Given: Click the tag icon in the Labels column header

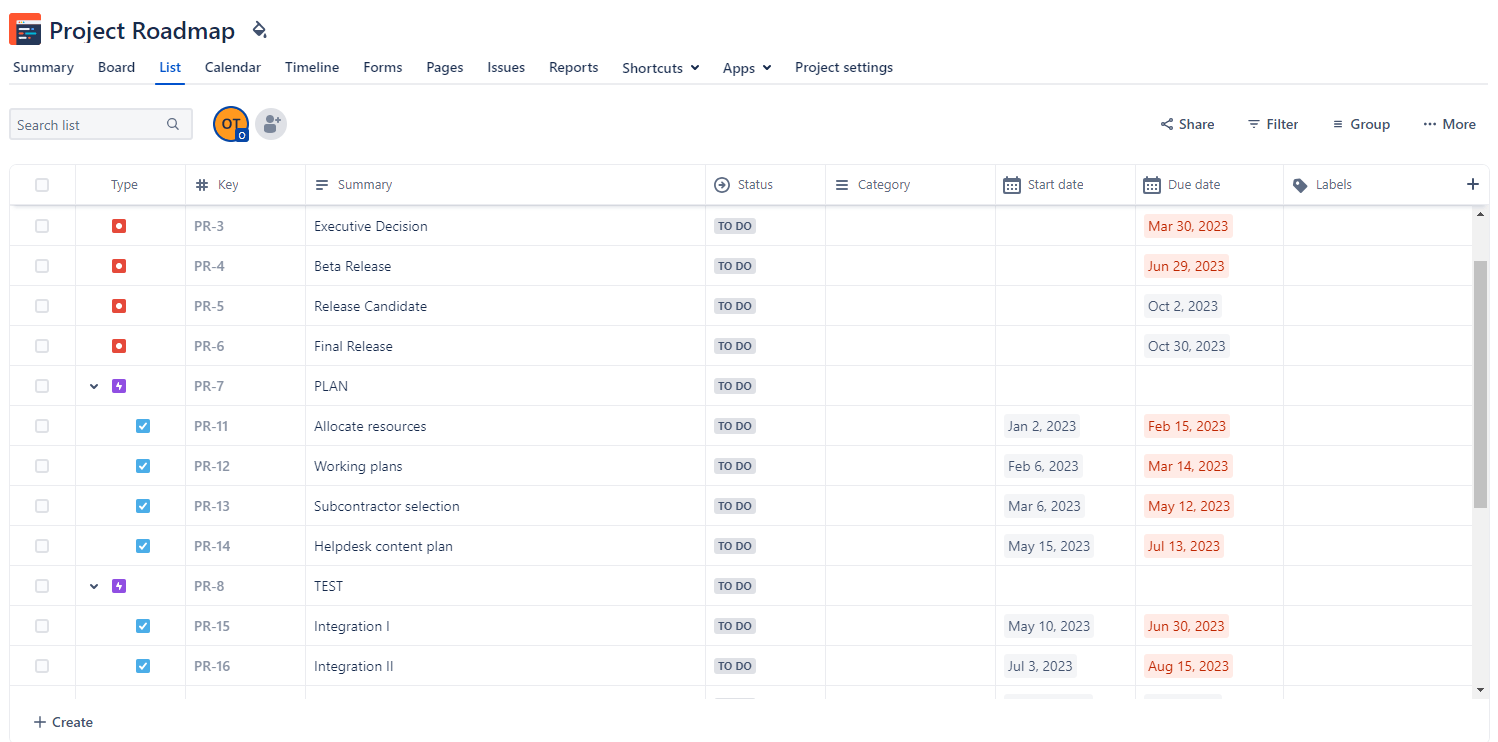Looking at the screenshot, I should coord(1300,184).
